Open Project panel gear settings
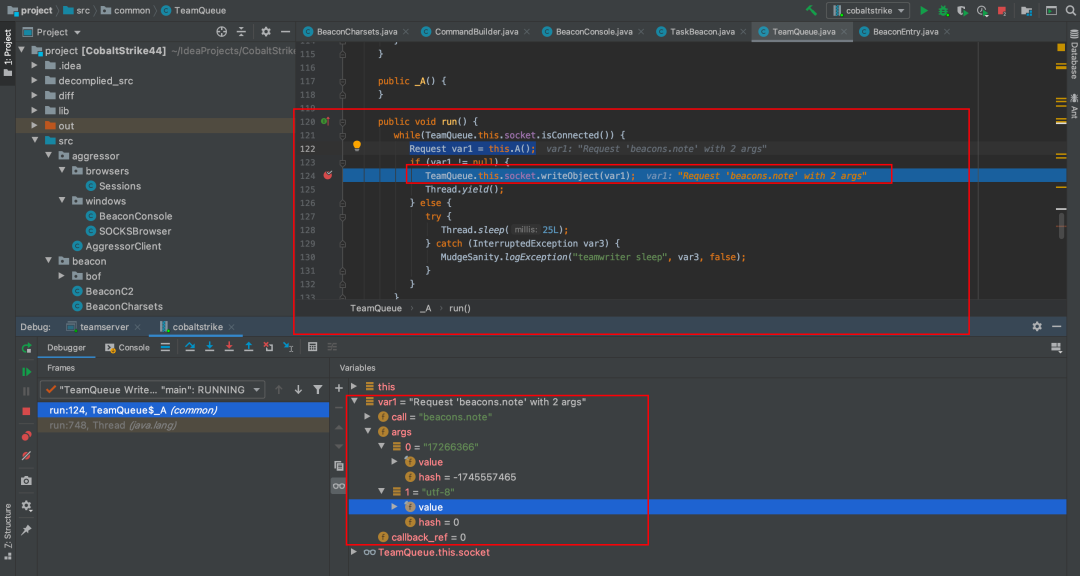1080x576 pixels. [x=266, y=32]
